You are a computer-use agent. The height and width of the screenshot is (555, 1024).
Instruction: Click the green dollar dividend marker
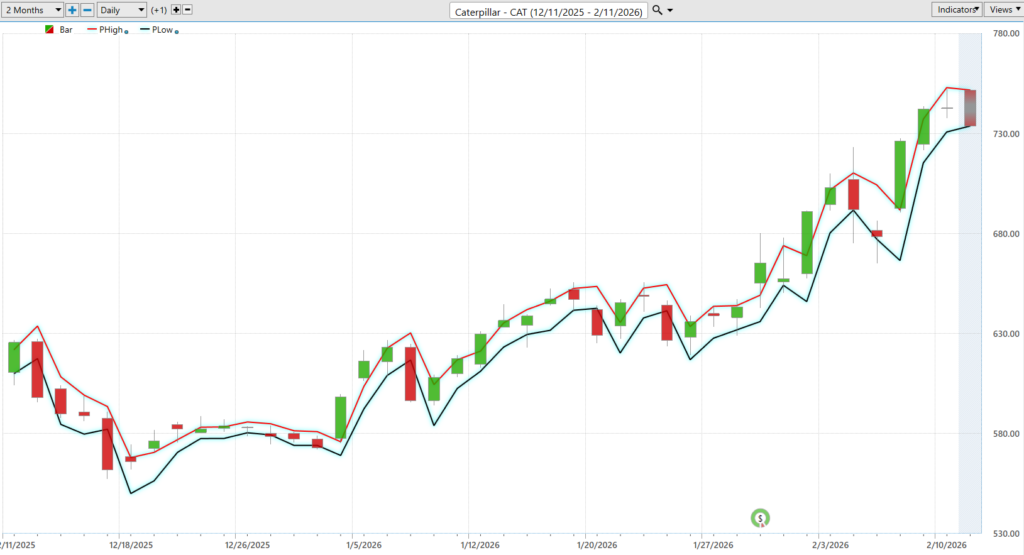click(x=761, y=517)
